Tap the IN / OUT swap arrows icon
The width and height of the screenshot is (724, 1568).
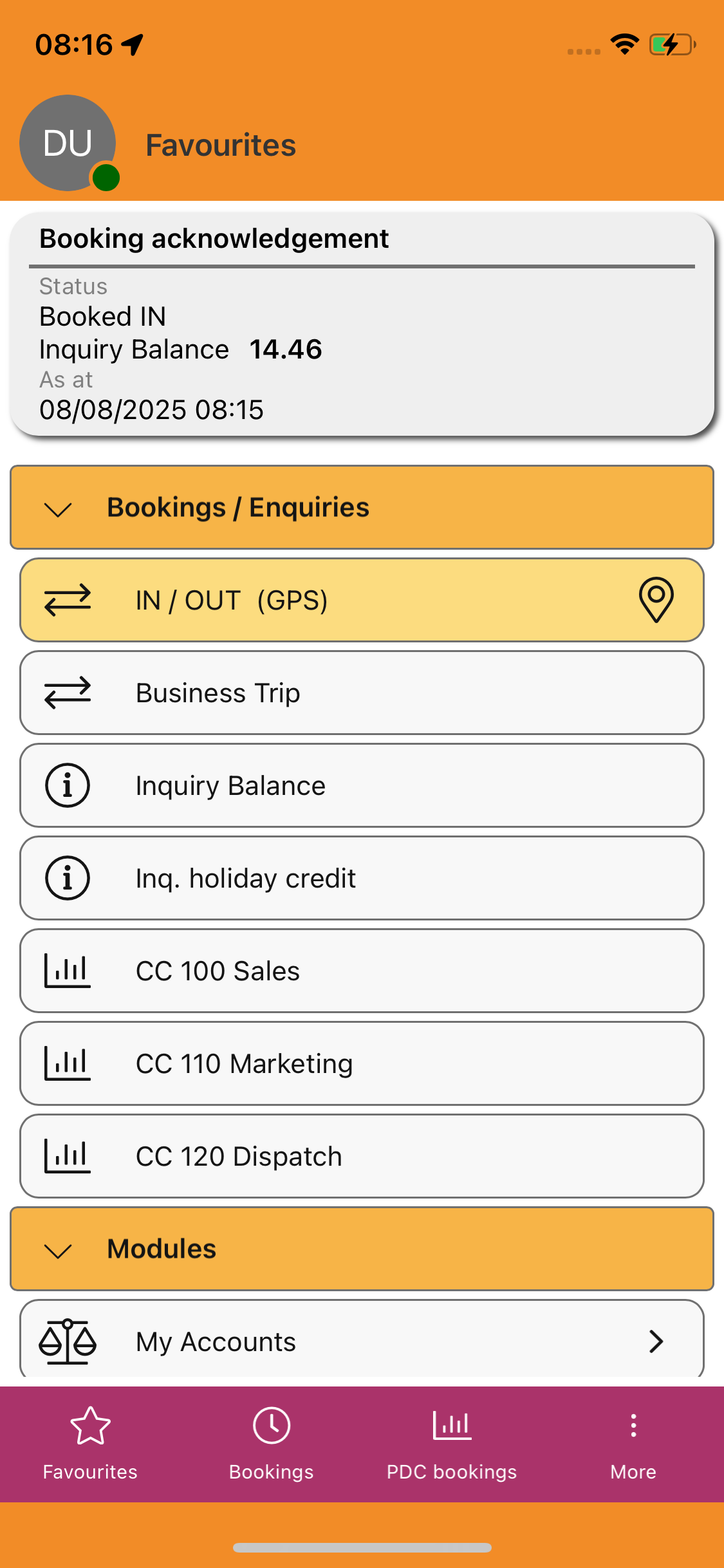coord(68,600)
